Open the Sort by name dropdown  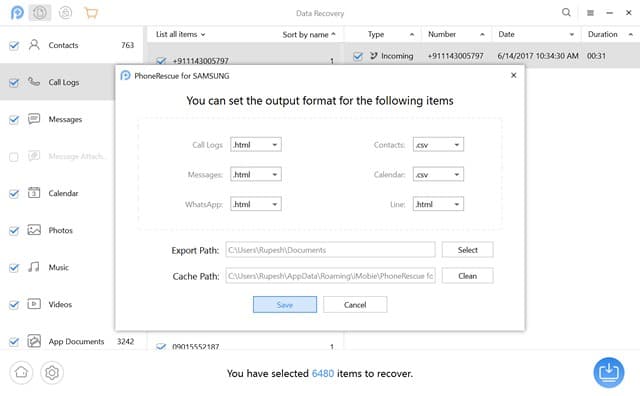pos(309,35)
